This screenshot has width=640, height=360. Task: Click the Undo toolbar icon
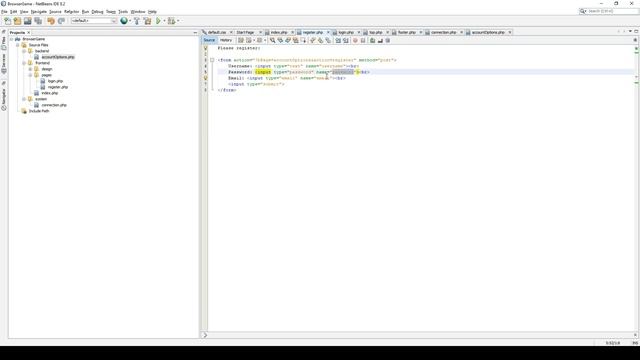(x=51, y=21)
